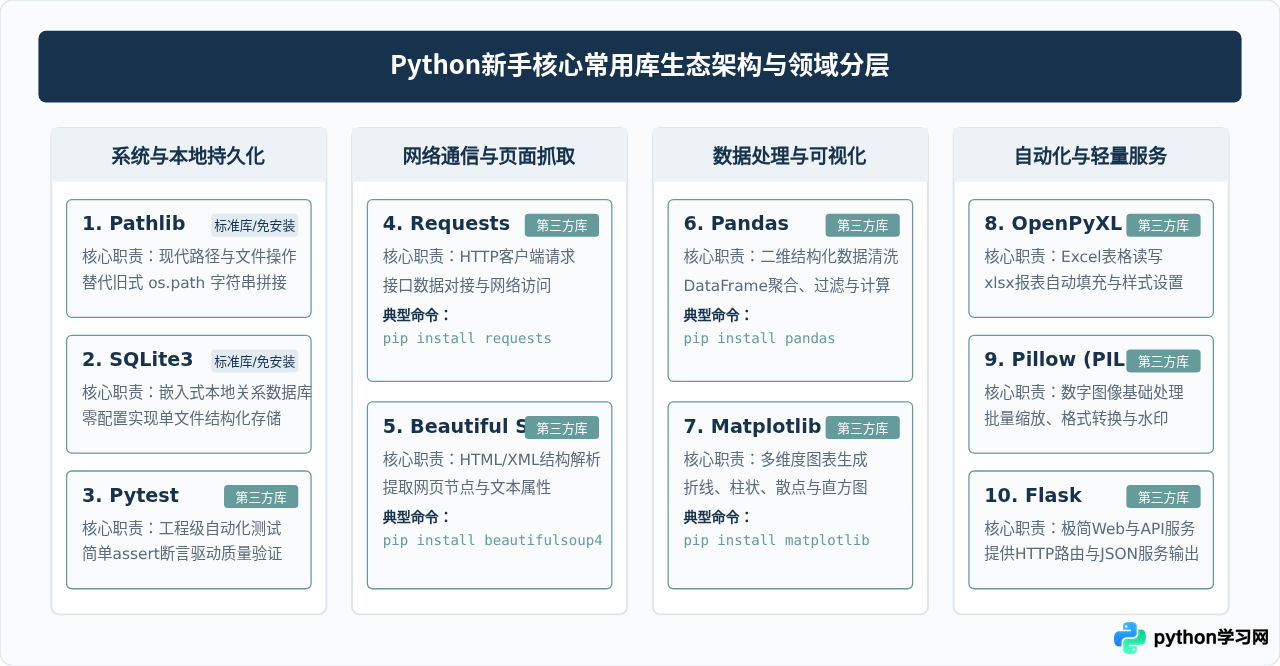Image resolution: width=1280 pixels, height=666 pixels.
Task: Click 批量缩放、格式转换与水印 line
Action: (1077, 418)
